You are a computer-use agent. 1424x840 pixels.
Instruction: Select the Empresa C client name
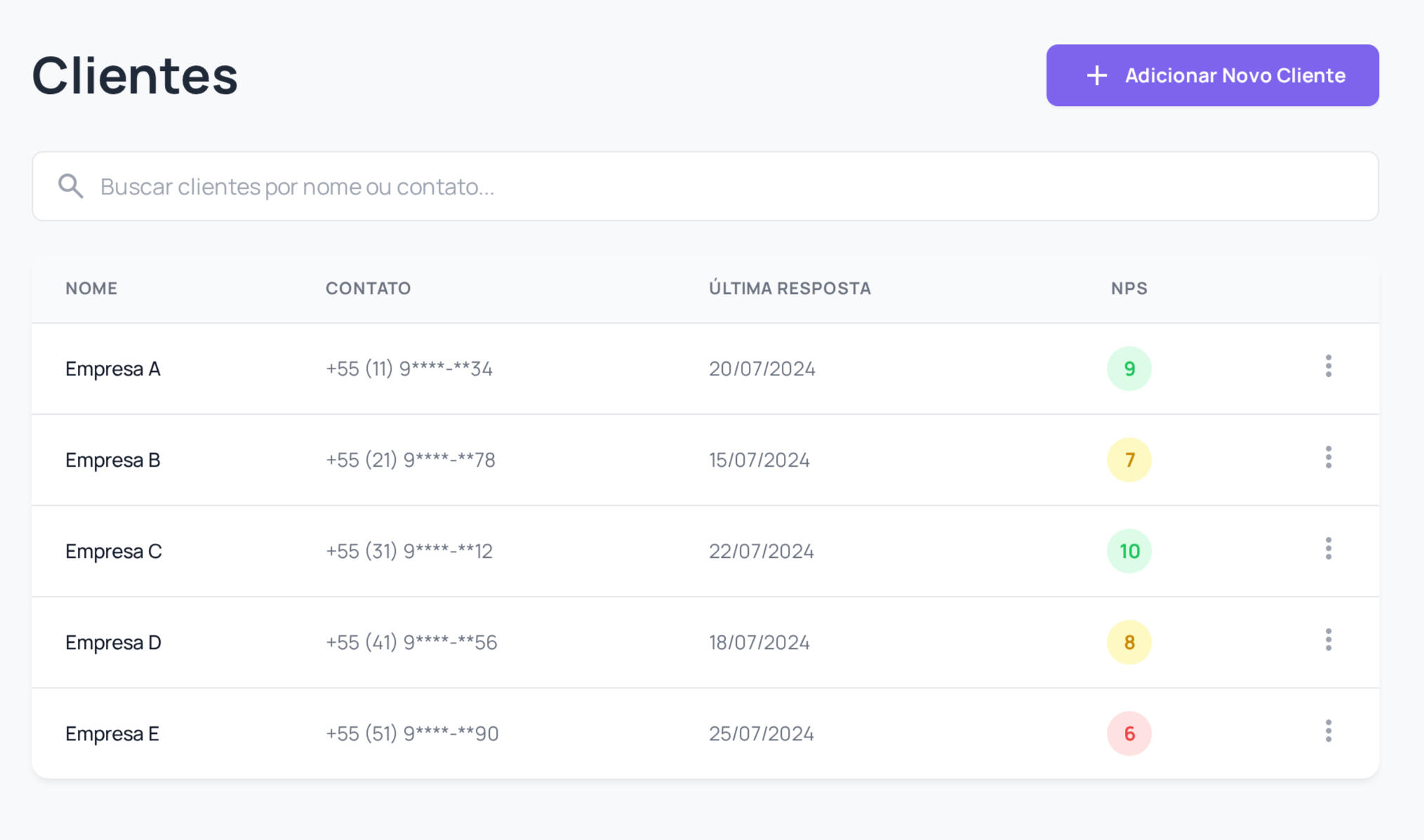[114, 552]
